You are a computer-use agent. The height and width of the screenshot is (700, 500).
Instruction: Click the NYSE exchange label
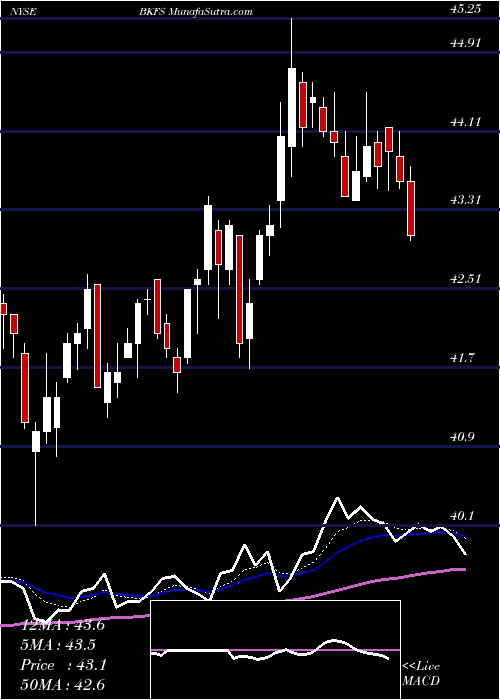click(x=25, y=11)
